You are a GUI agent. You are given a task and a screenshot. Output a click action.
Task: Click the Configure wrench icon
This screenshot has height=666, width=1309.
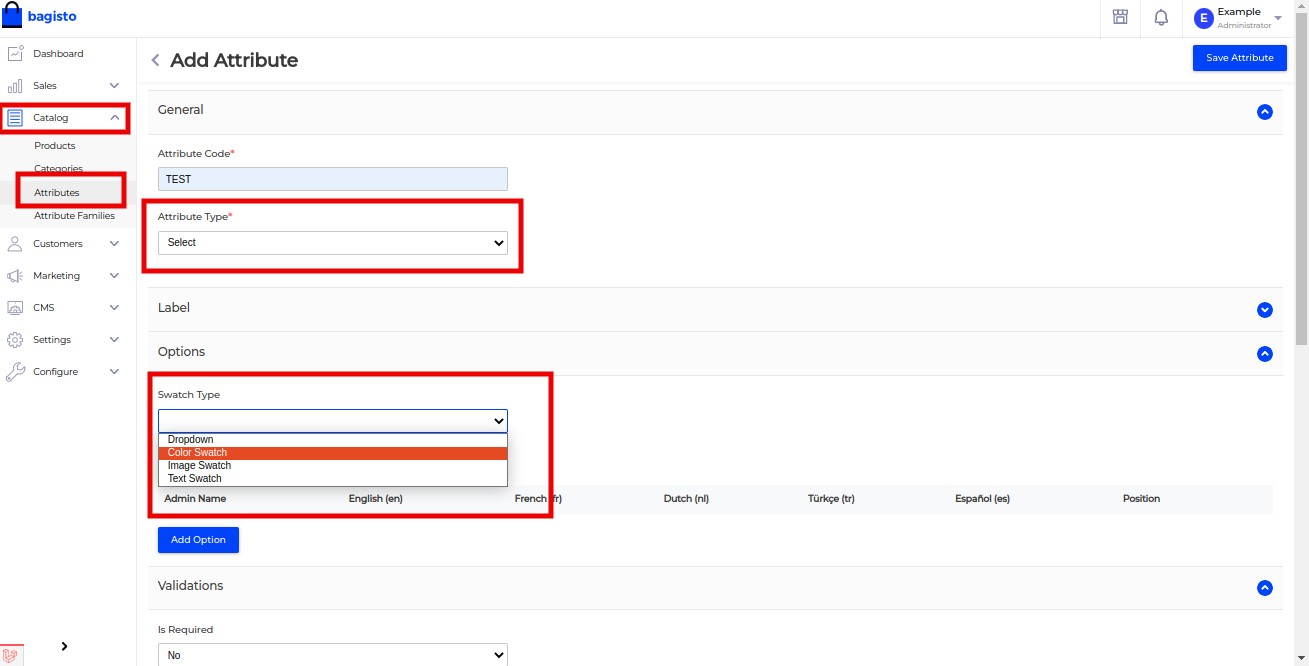click(x=15, y=372)
